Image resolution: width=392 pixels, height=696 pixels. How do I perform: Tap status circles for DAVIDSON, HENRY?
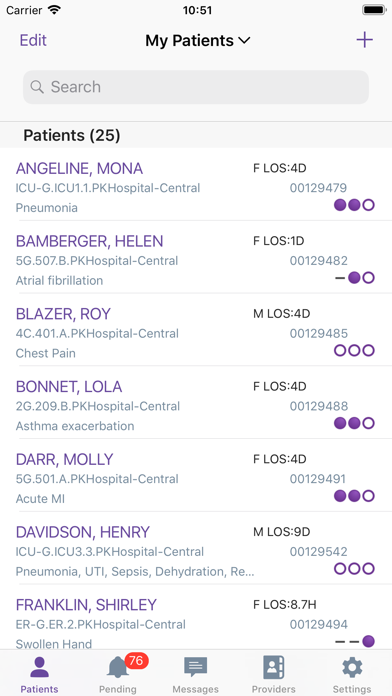pos(354,569)
